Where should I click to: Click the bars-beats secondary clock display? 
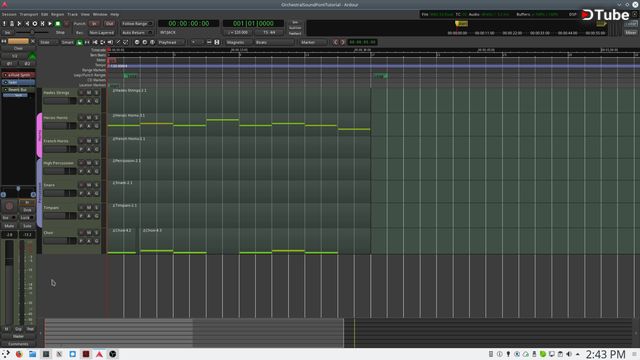pos(253,24)
